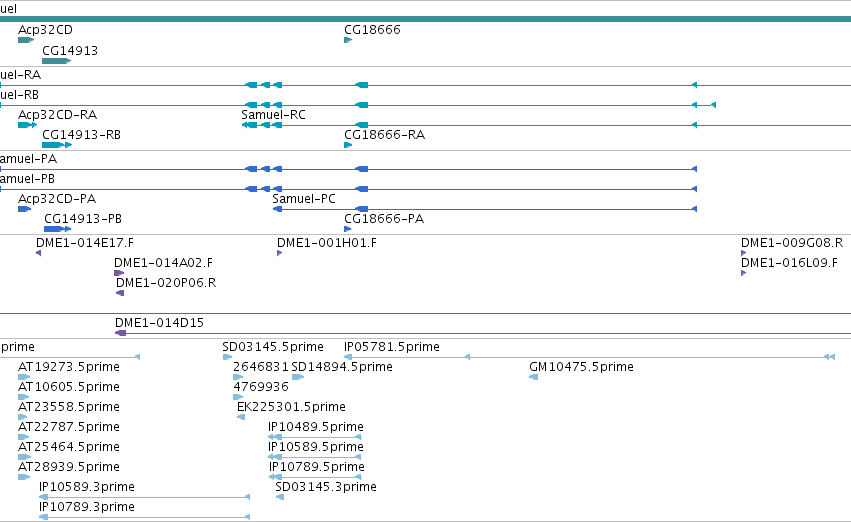Click the IP05781.5prime EST label
The width and height of the screenshot is (851, 522).
tap(392, 347)
